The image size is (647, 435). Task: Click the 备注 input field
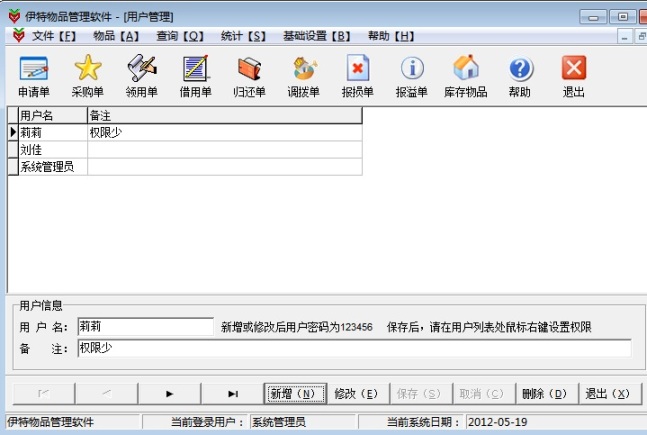pyautogui.click(x=354, y=348)
